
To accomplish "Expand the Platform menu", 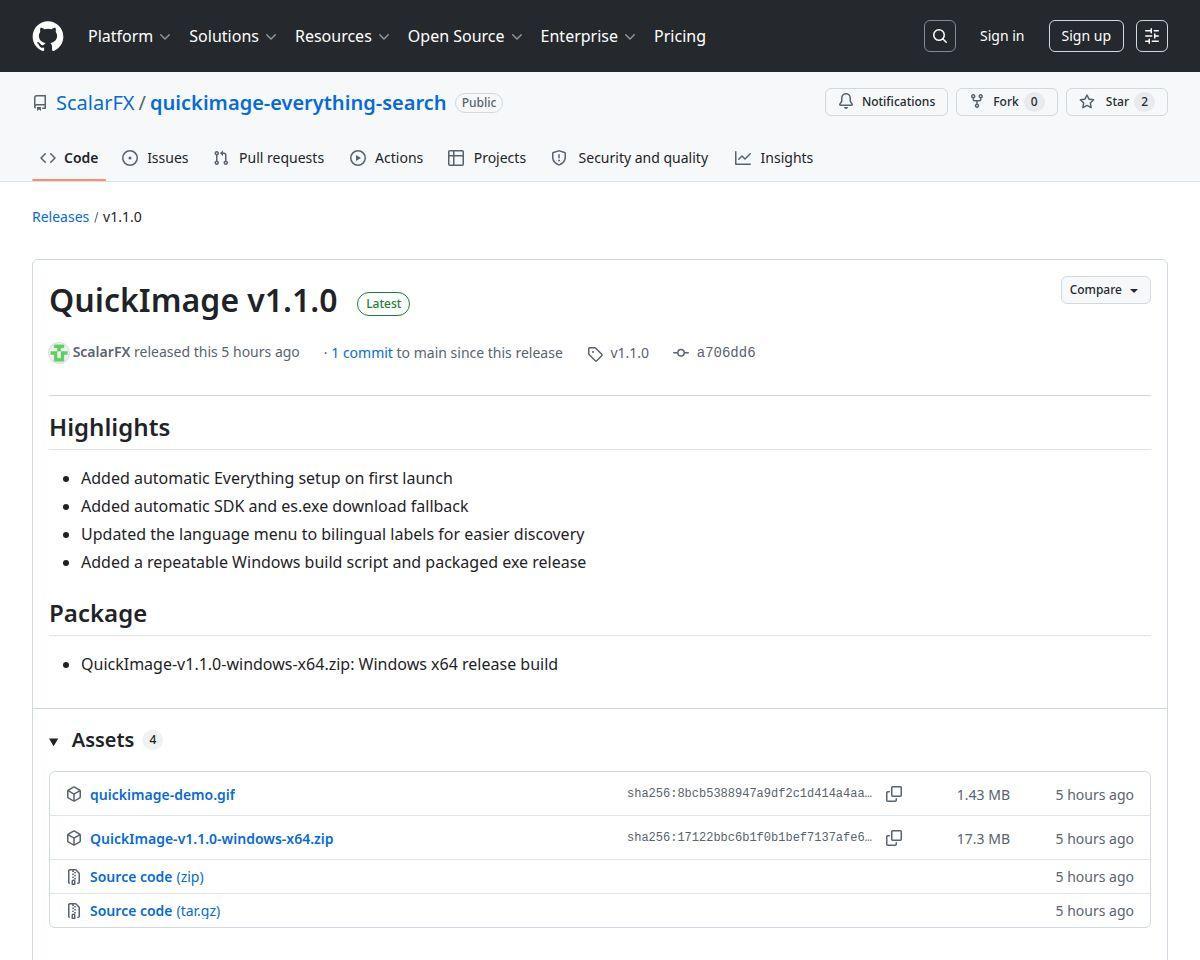I will pos(129,36).
